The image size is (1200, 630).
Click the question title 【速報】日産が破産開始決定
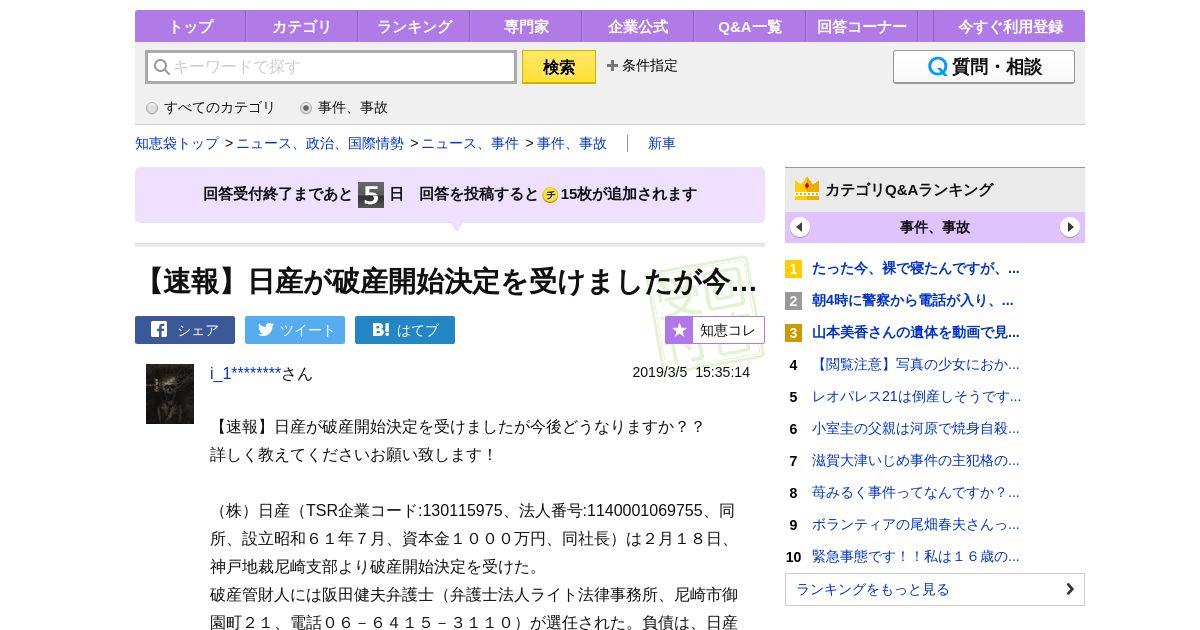pyautogui.click(x=447, y=281)
